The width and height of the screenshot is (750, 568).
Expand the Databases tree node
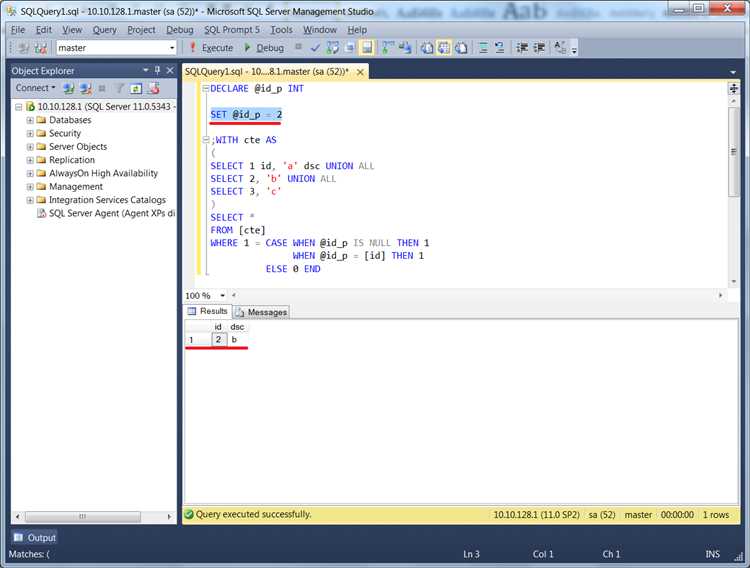(x=30, y=120)
